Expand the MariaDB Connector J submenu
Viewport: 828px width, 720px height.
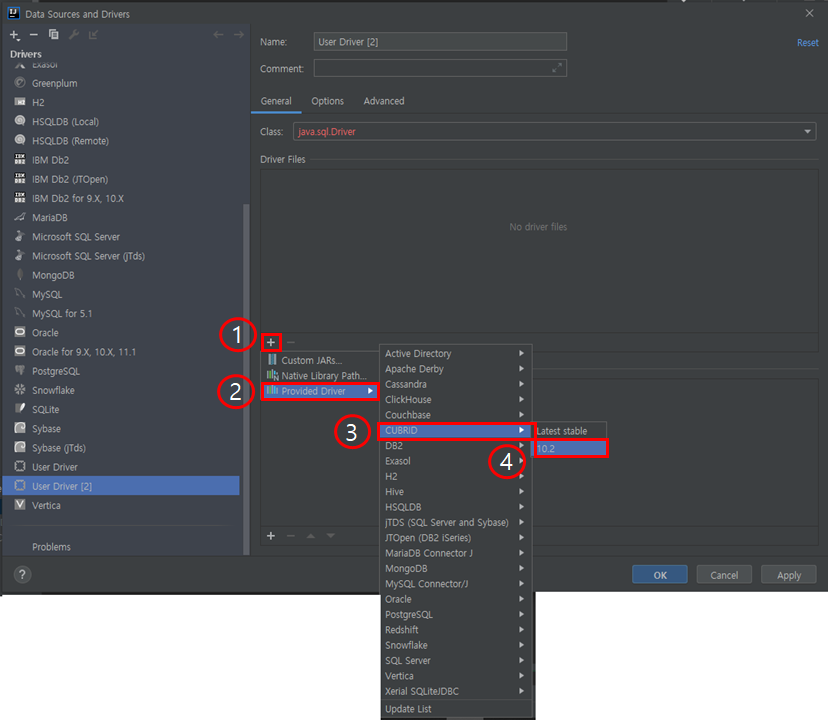pyautogui.click(x=456, y=553)
